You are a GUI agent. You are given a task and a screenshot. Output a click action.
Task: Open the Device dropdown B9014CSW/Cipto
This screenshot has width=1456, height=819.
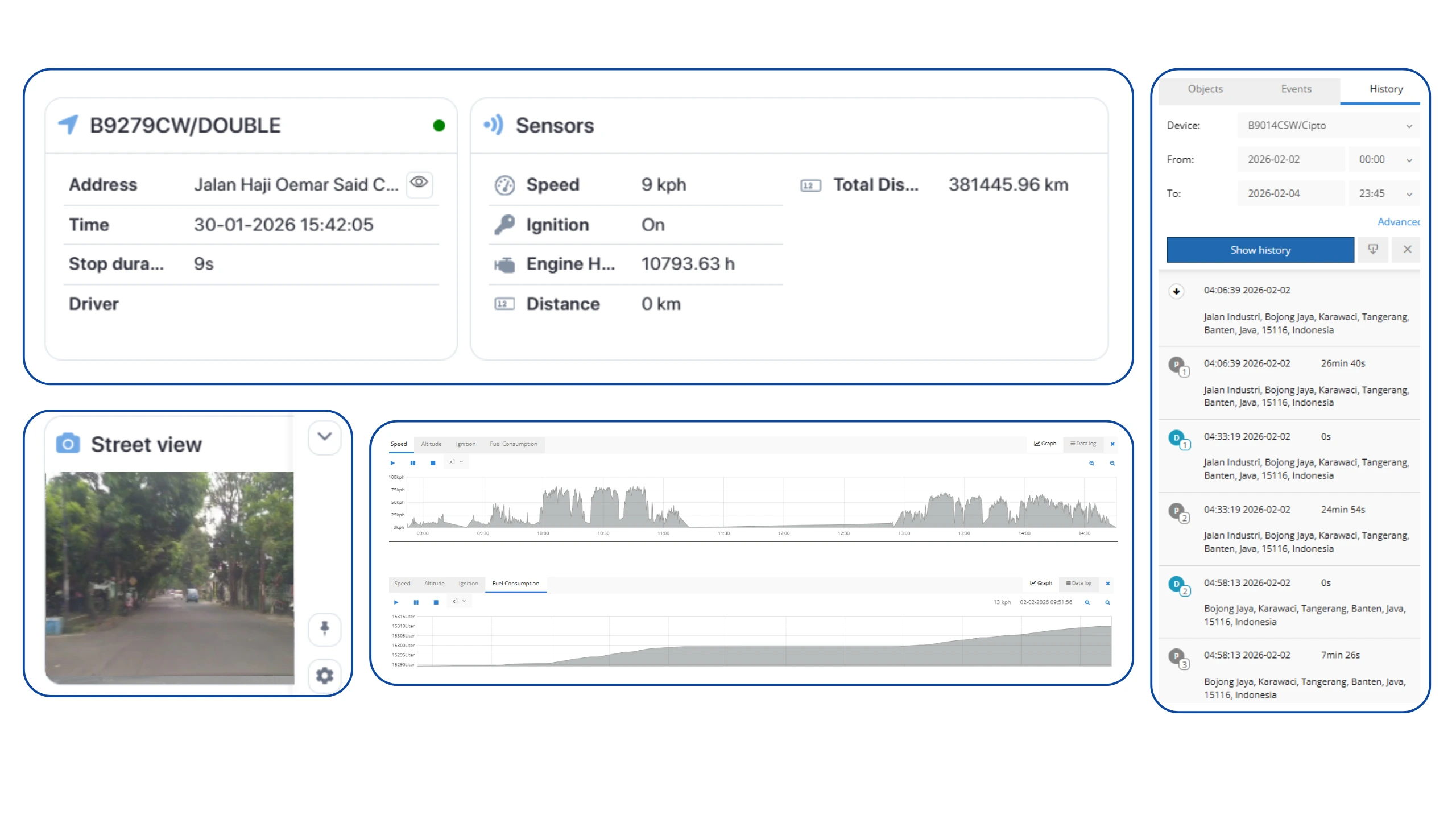(1328, 126)
